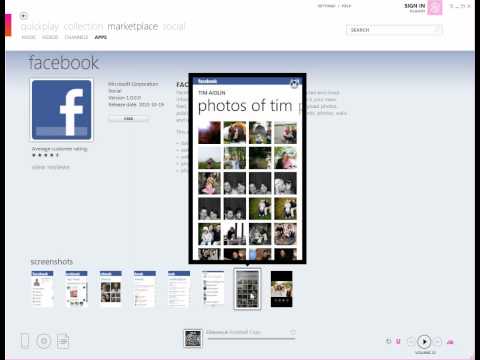Click the pink profile avatar tile

click(x=435, y=7)
